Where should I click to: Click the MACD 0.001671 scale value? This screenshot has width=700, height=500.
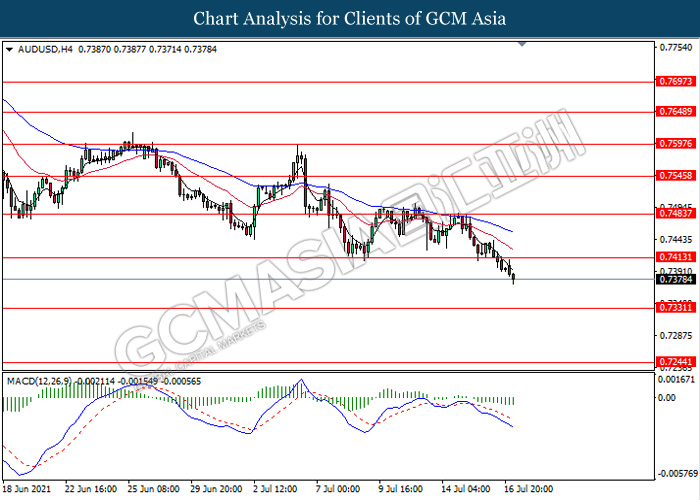675,380
